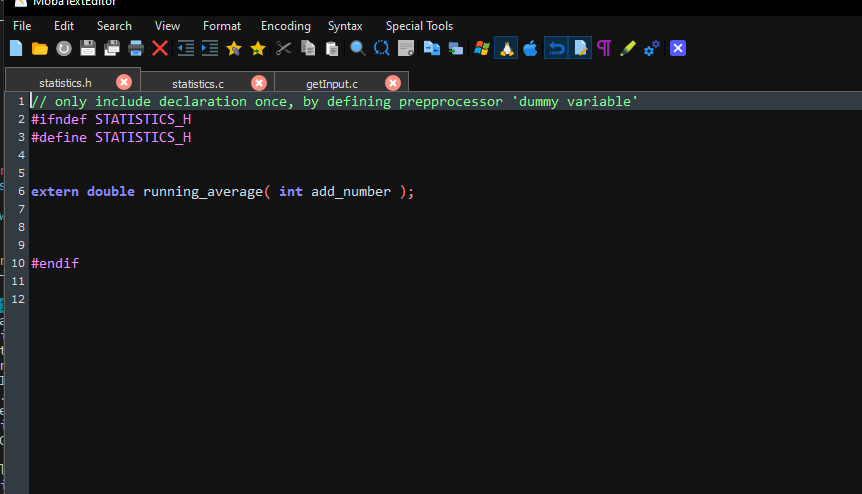
Task: Open the Edit menu
Action: coord(64,26)
